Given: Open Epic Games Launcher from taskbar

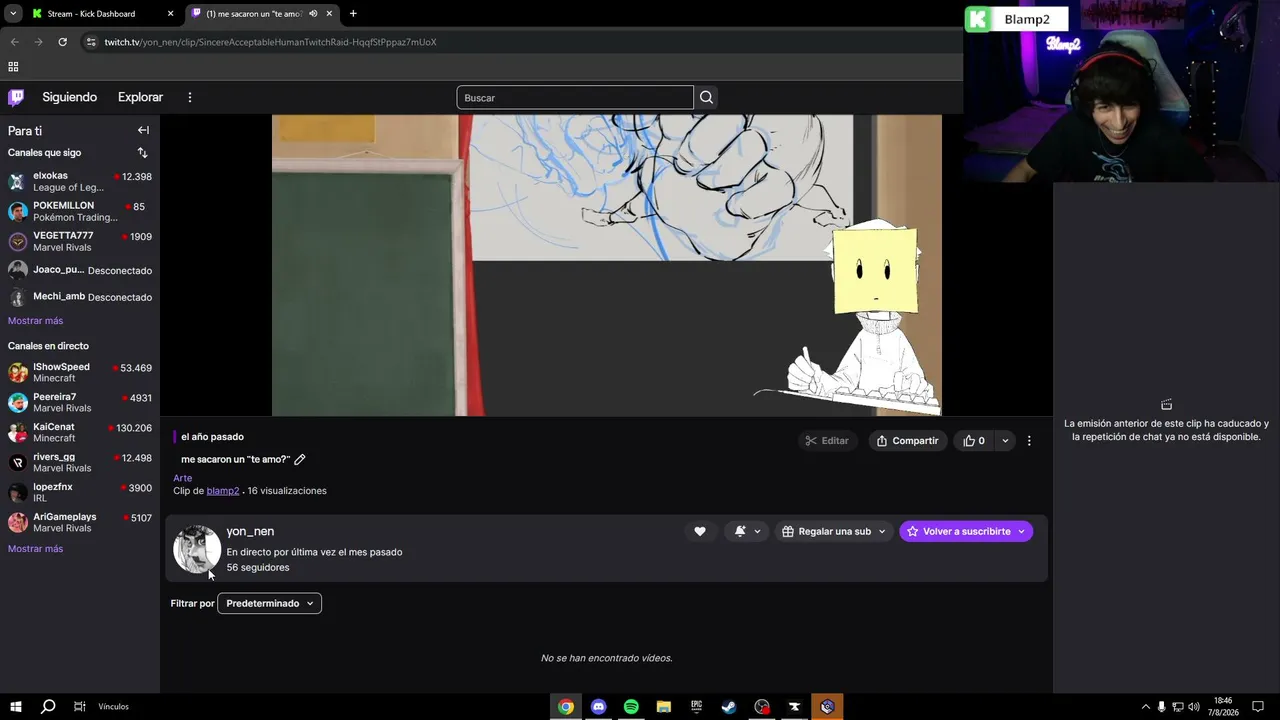Looking at the screenshot, I should click(x=696, y=706).
